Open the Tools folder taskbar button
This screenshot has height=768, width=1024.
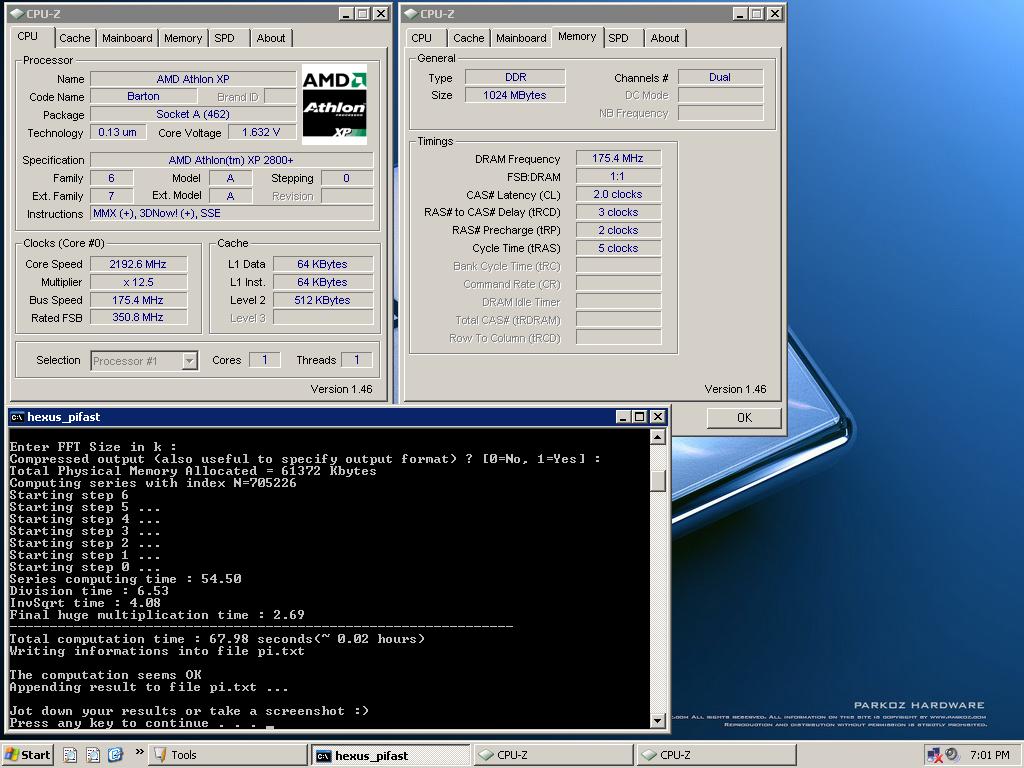point(227,755)
